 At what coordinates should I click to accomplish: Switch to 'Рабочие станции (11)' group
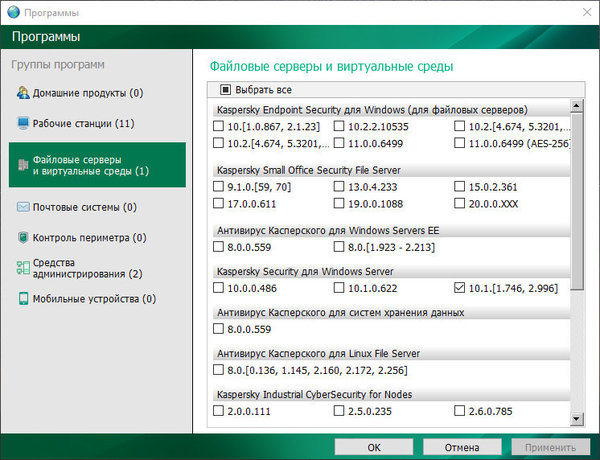(x=83, y=124)
